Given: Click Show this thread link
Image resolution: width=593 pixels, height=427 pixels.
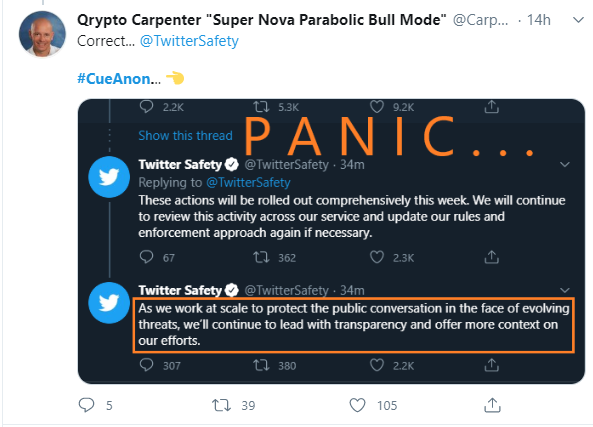Looking at the screenshot, I should coord(185,135).
